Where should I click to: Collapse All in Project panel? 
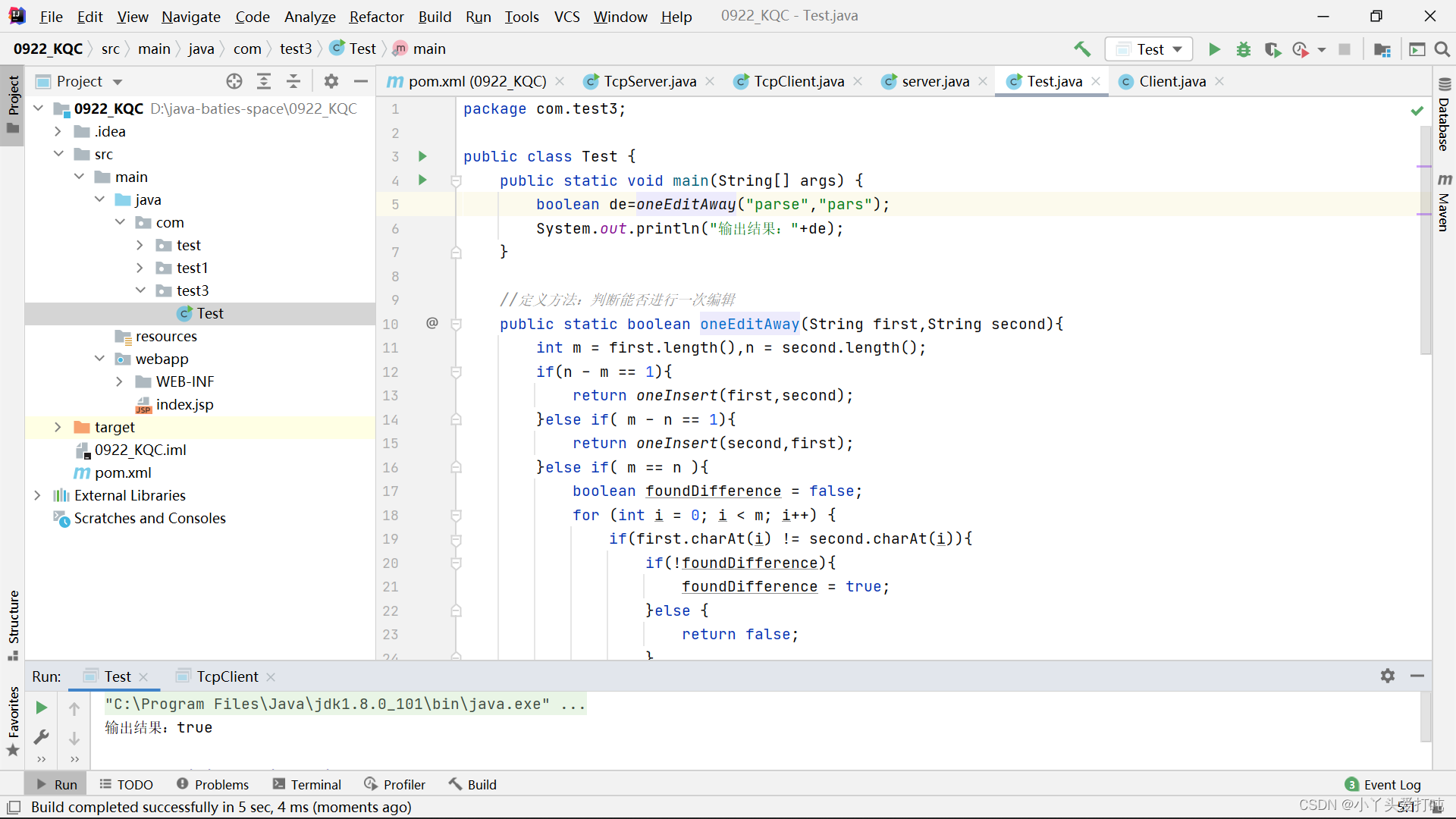[x=293, y=81]
